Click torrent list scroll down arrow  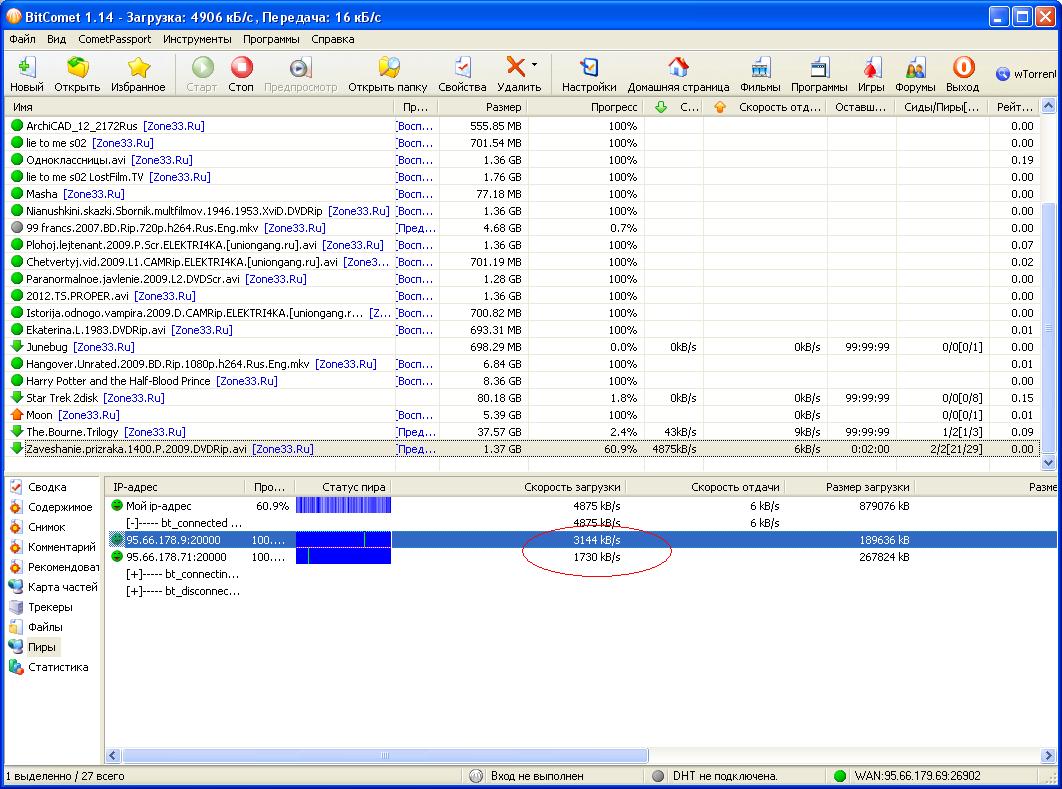(1048, 463)
